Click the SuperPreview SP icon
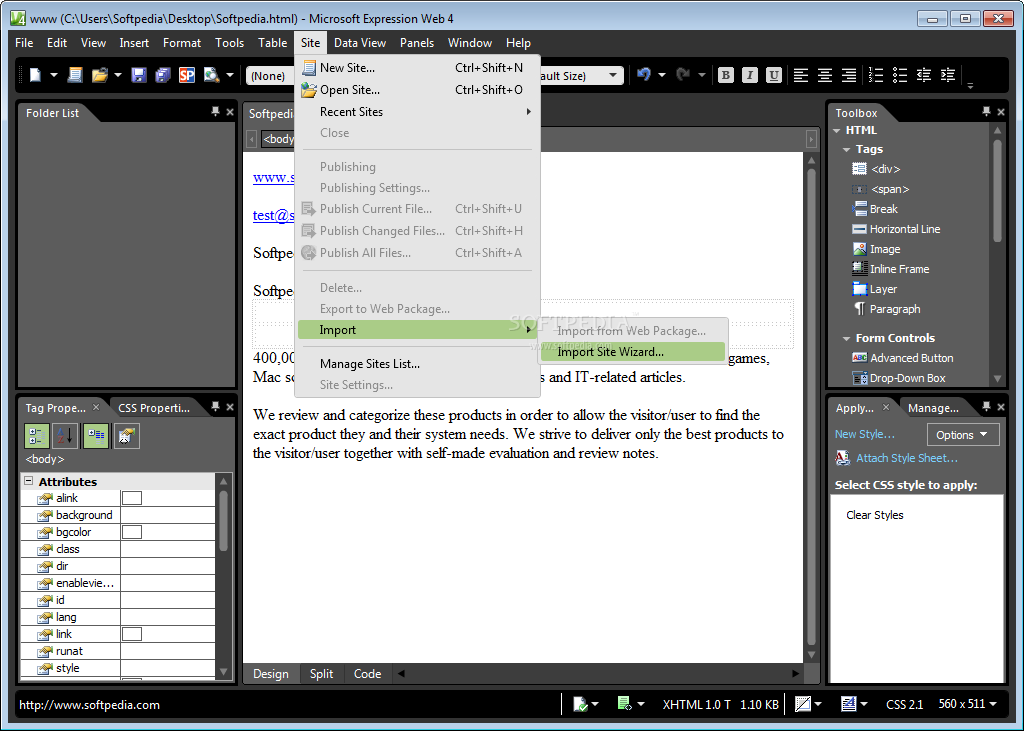The height and width of the screenshot is (731, 1024). click(x=187, y=76)
